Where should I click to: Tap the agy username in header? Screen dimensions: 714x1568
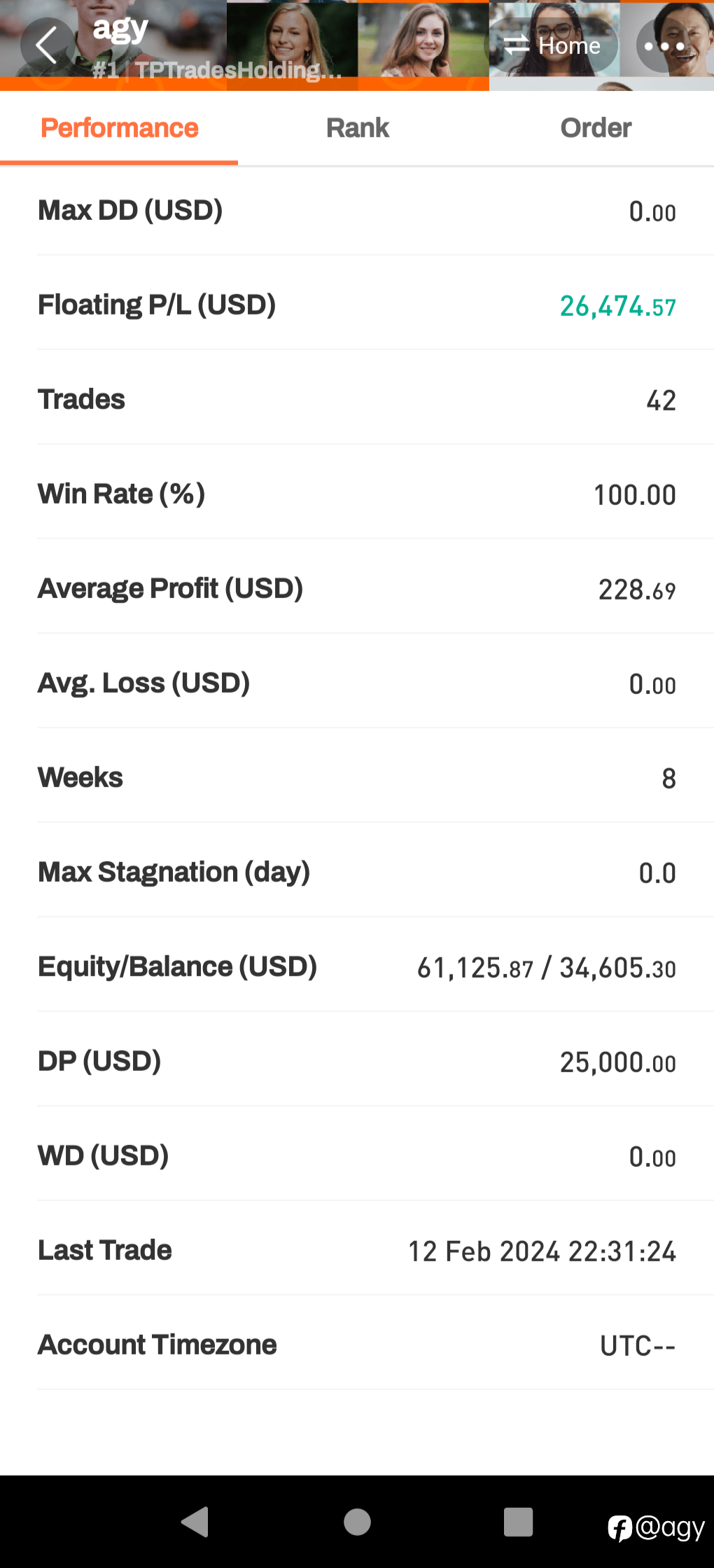(x=120, y=29)
